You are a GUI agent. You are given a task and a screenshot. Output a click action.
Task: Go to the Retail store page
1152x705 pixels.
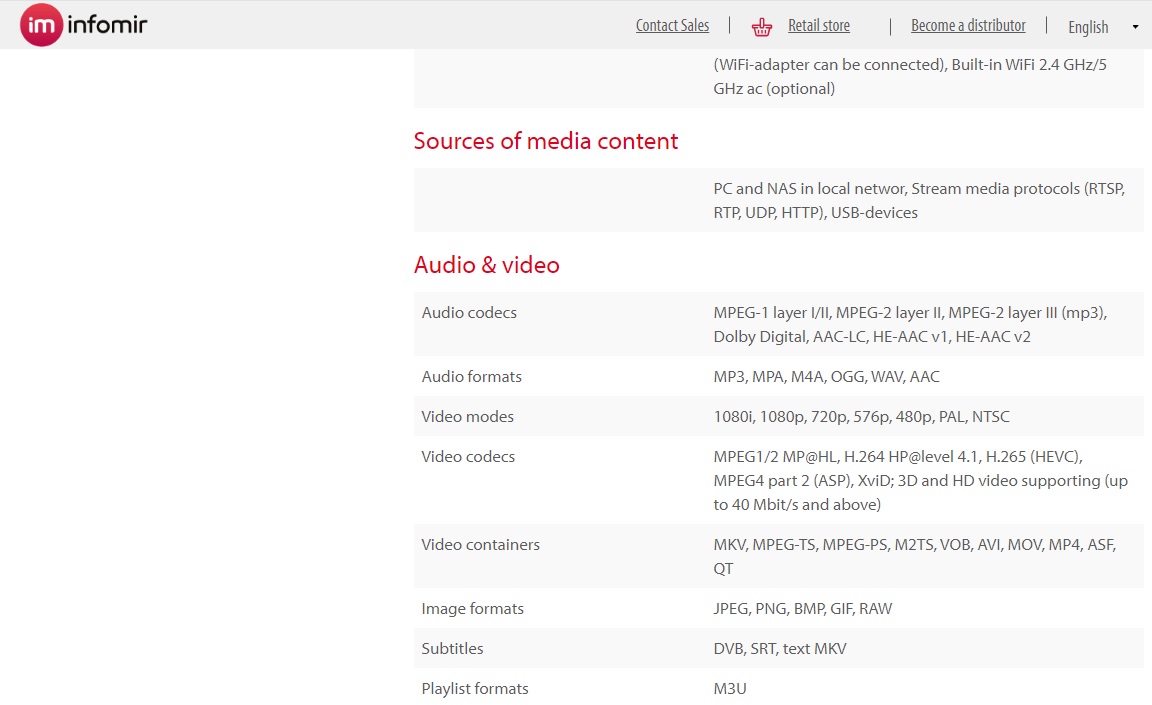click(818, 26)
